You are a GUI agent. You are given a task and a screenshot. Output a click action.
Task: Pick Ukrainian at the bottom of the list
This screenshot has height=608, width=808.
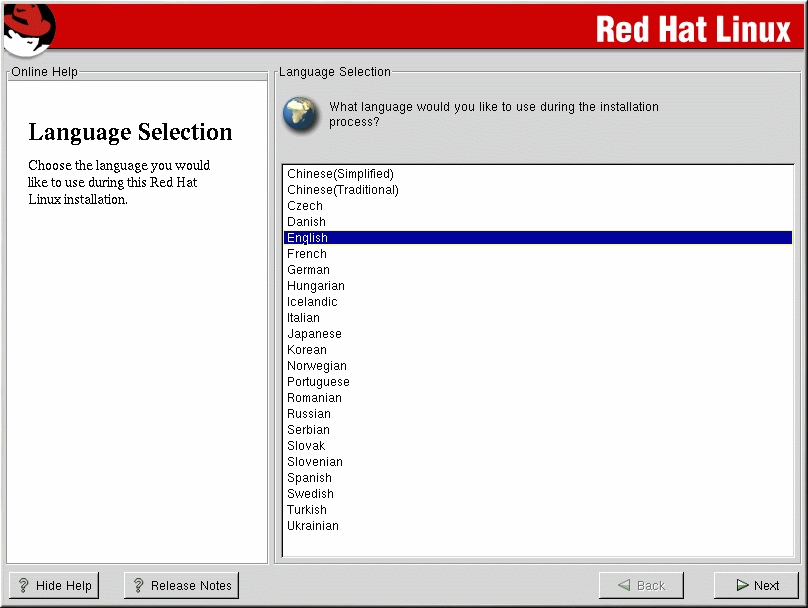(313, 526)
